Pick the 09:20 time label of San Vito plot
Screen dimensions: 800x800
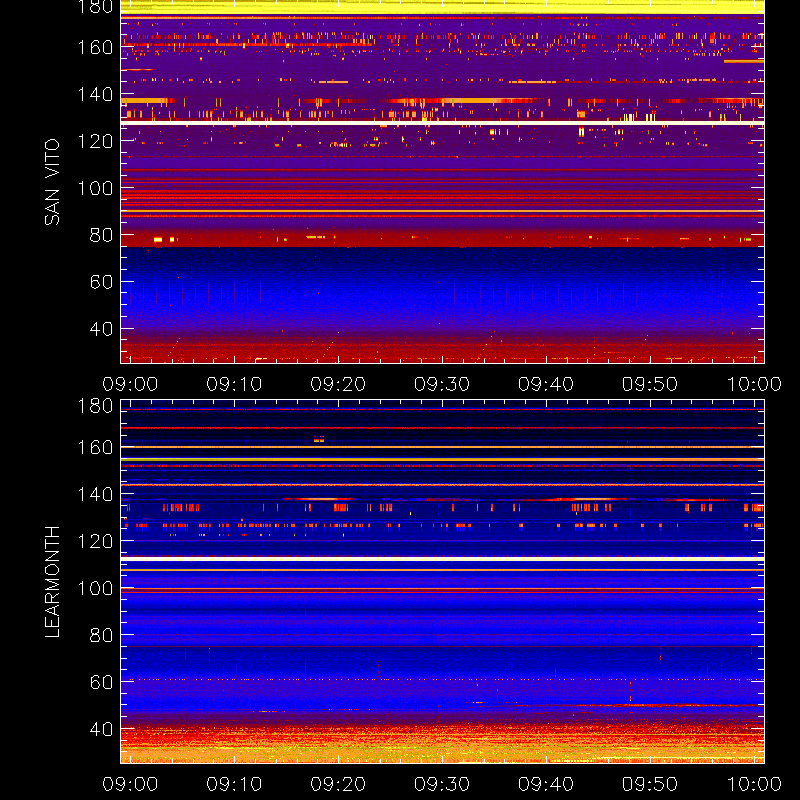[338, 384]
